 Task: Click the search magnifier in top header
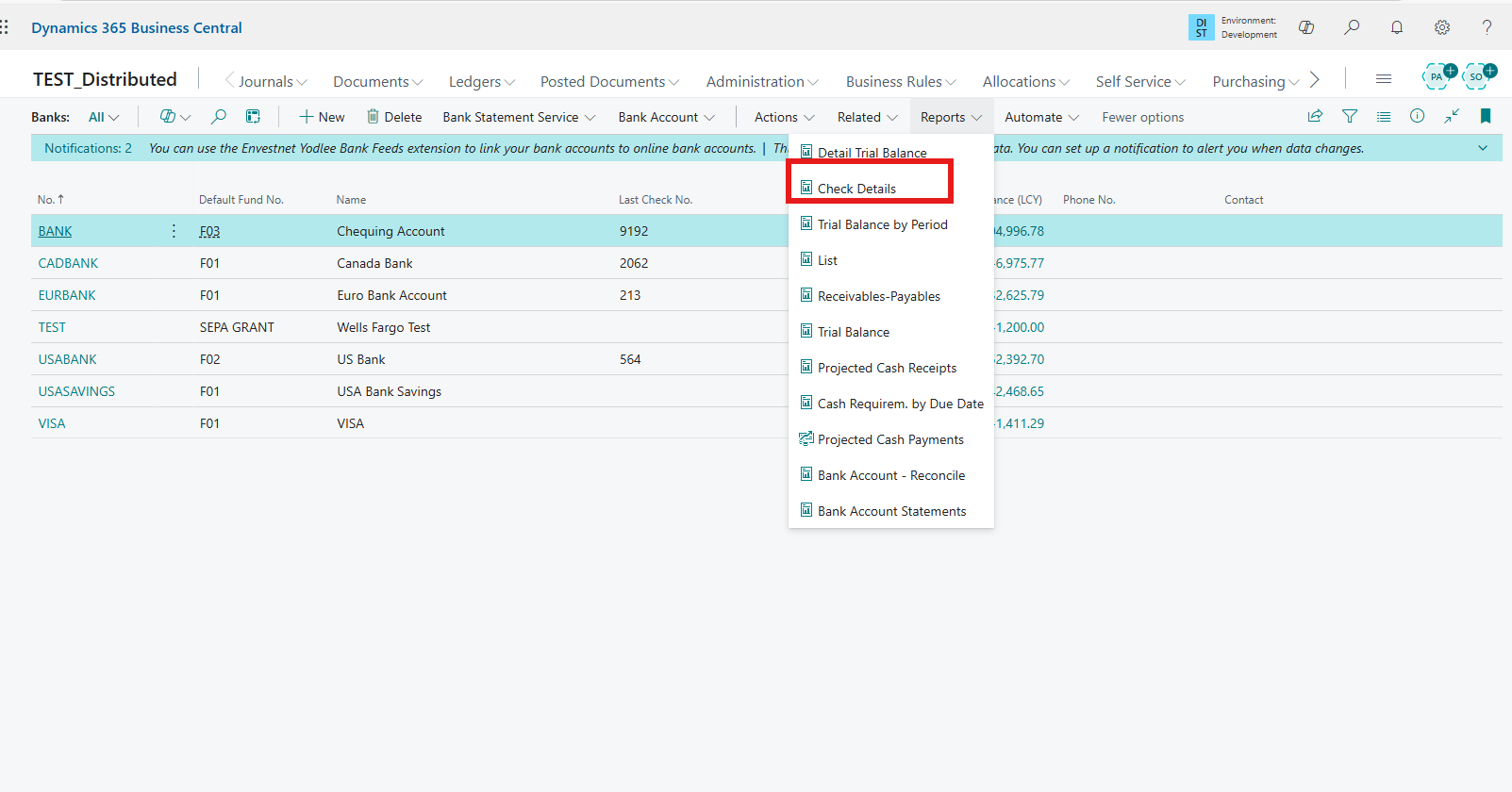point(1352,27)
